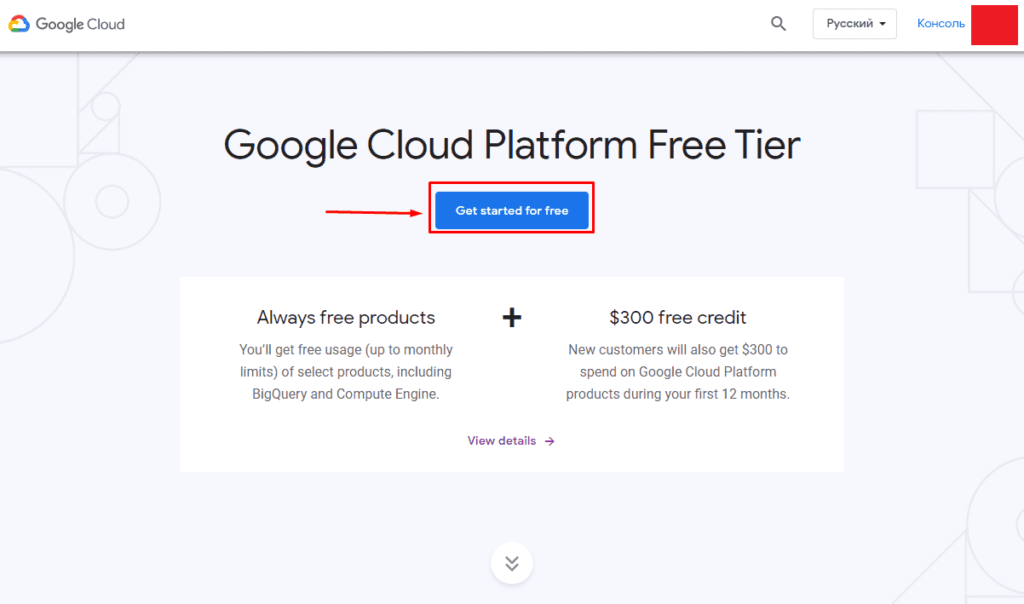The height and width of the screenshot is (604, 1024).
Task: Click the BigQuery and Compute Engine description
Action: 346,372
